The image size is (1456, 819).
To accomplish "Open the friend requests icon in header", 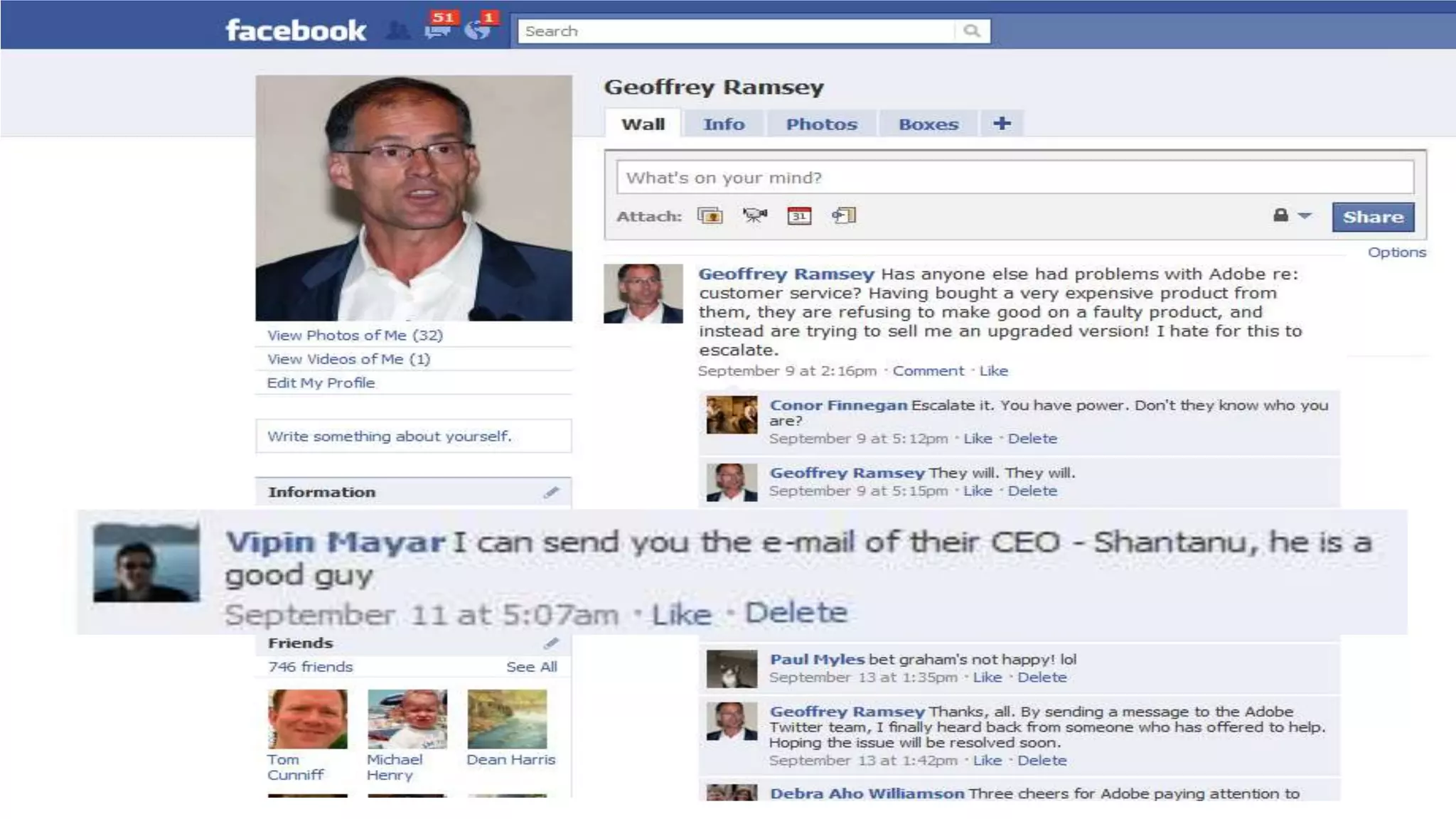I will point(399,31).
